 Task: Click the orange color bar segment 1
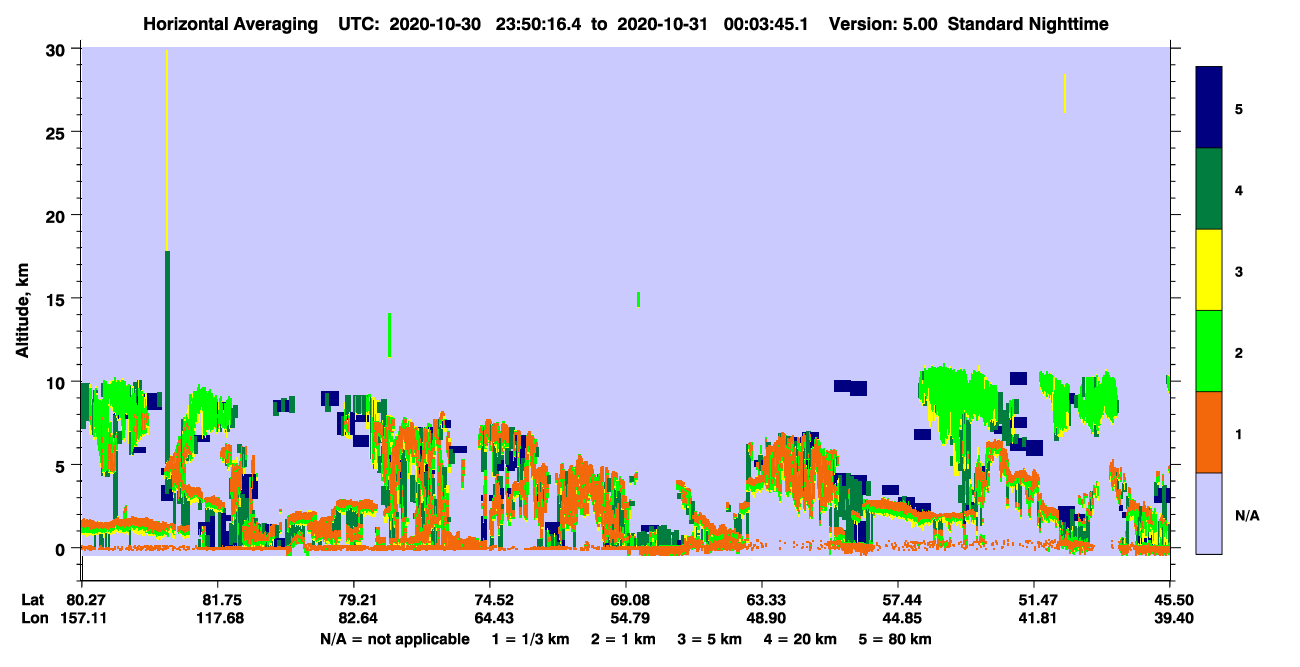[1209, 432]
